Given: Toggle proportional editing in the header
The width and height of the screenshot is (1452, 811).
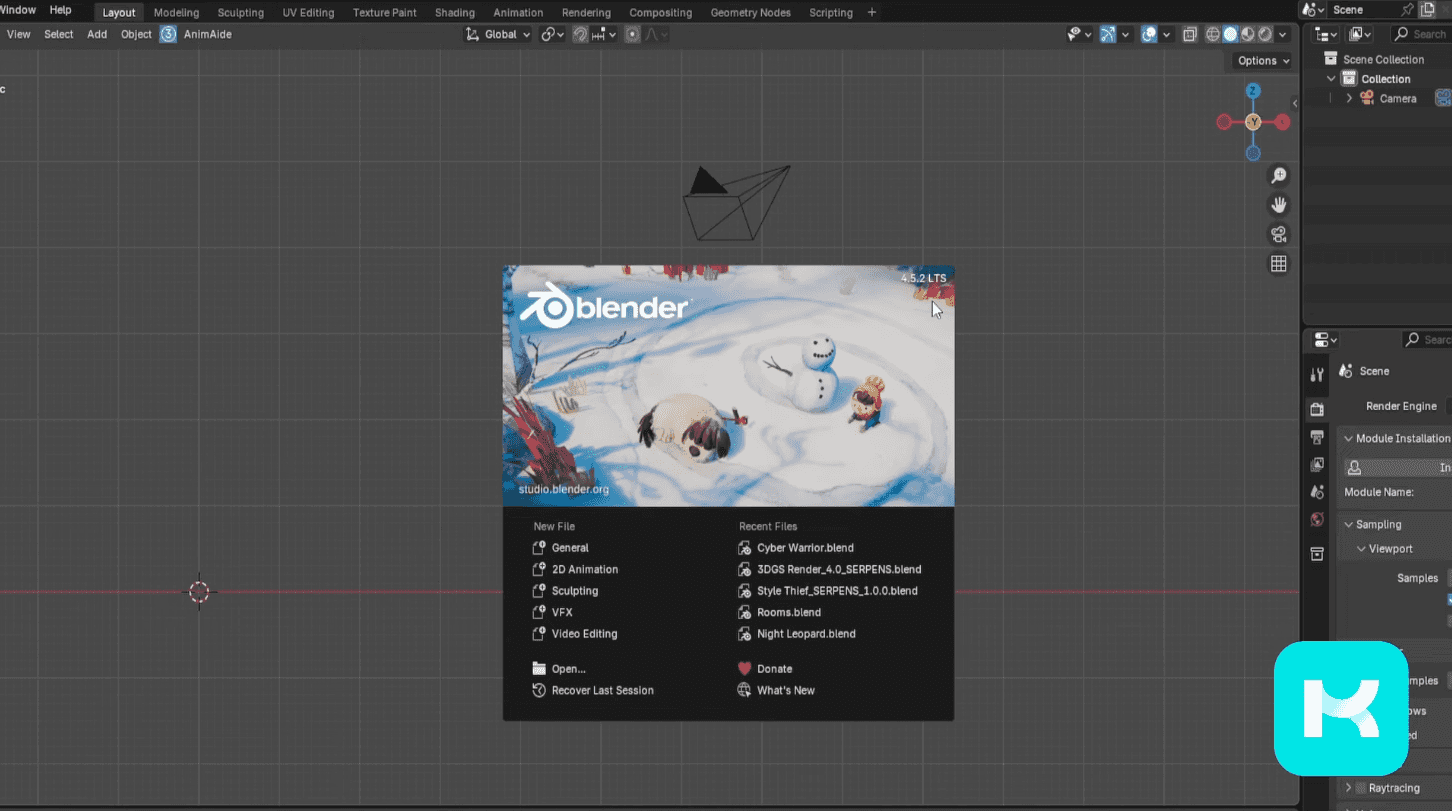Looking at the screenshot, I should [632, 34].
